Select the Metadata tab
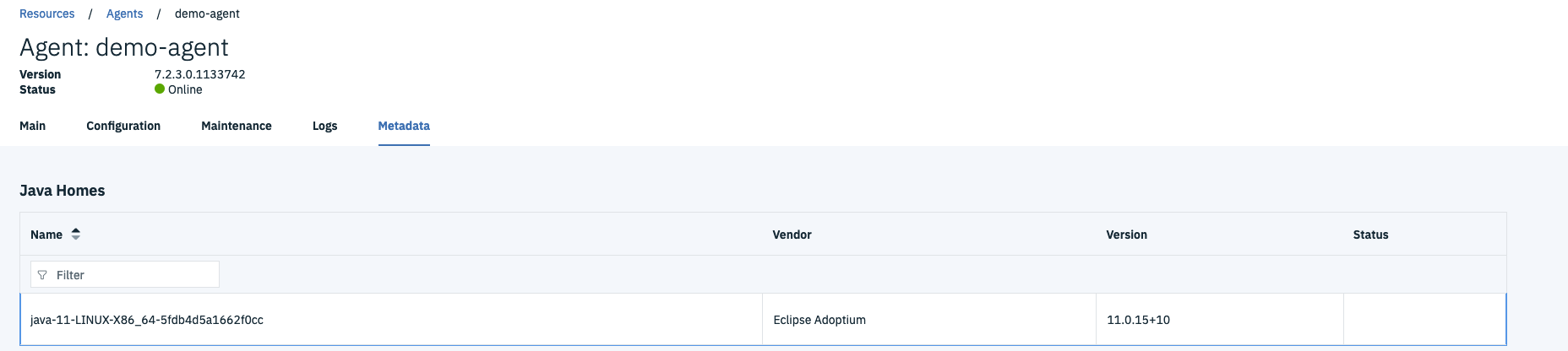Viewport: 1568px width, 351px height. [404, 126]
